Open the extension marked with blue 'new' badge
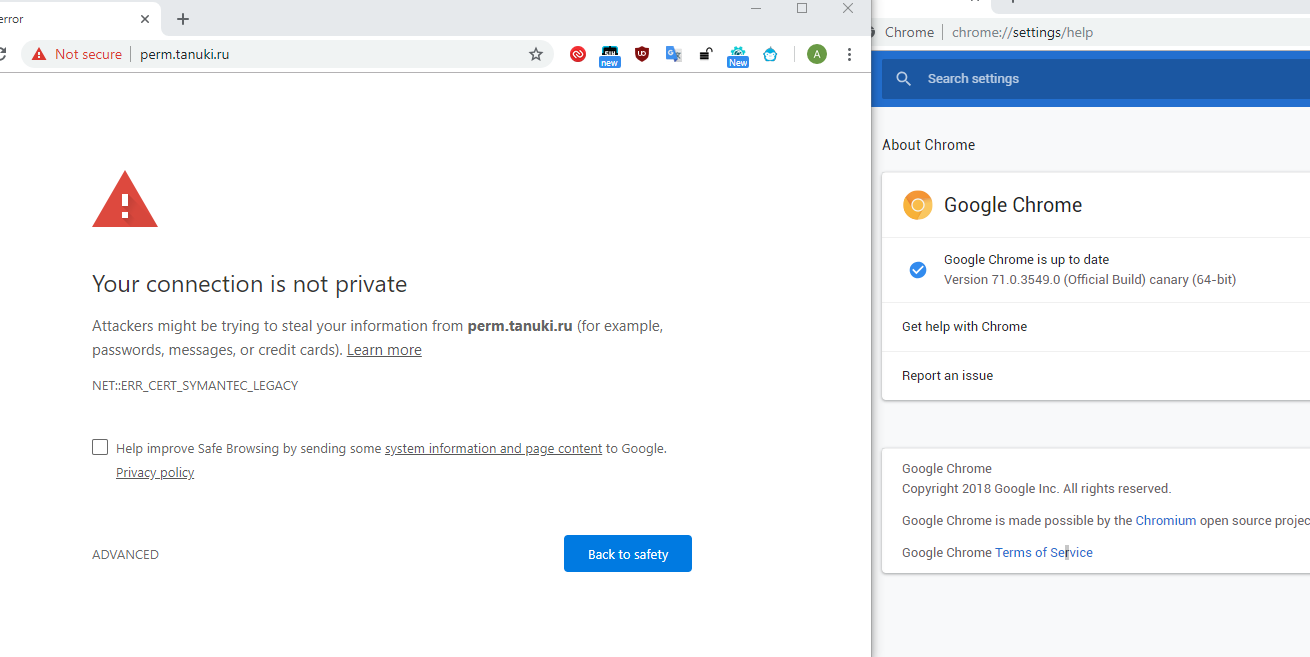Screen dimensions: 1310x657 click(x=609, y=52)
